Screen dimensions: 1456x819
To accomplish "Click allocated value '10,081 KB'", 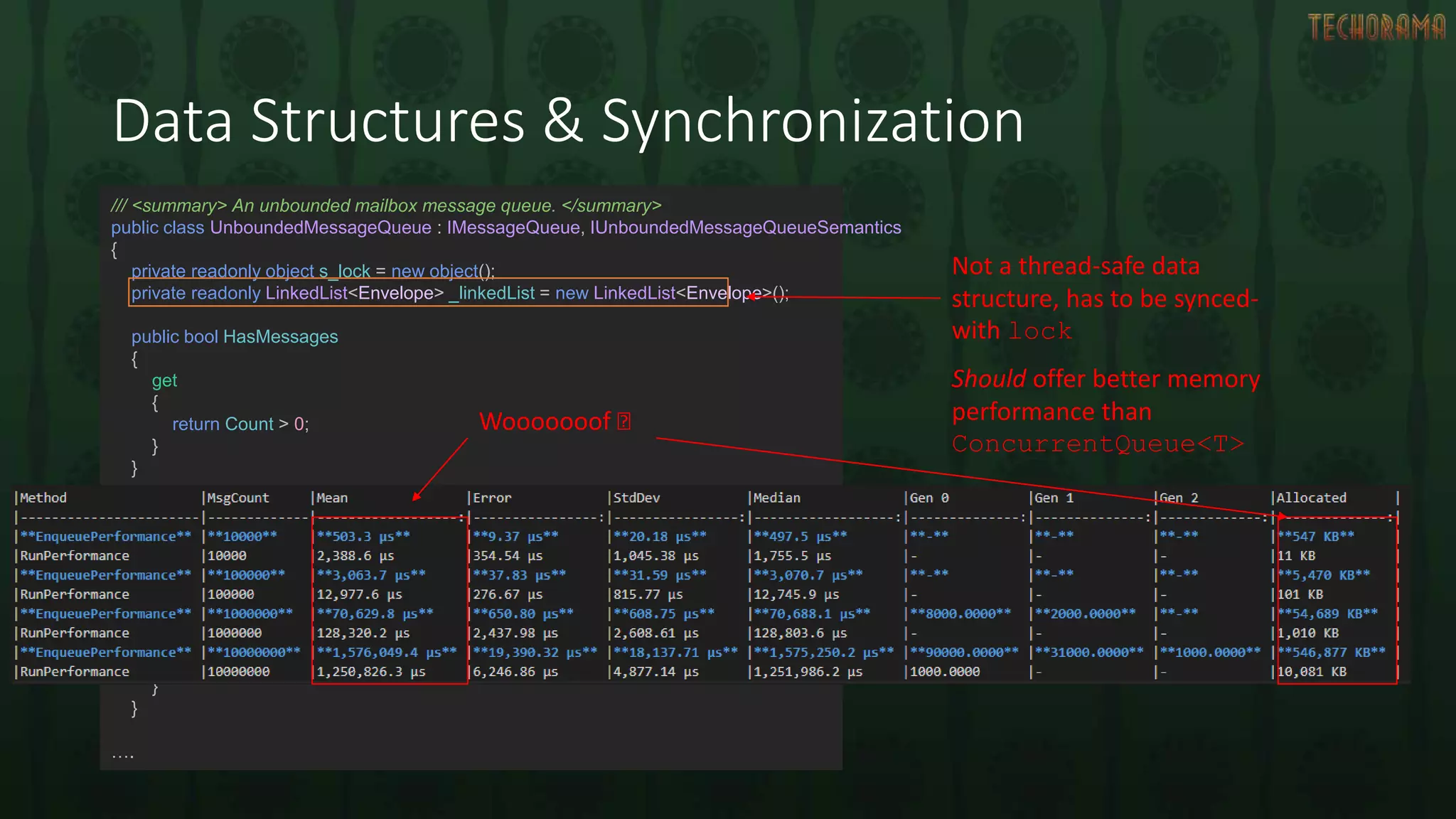I will tap(1312, 671).
